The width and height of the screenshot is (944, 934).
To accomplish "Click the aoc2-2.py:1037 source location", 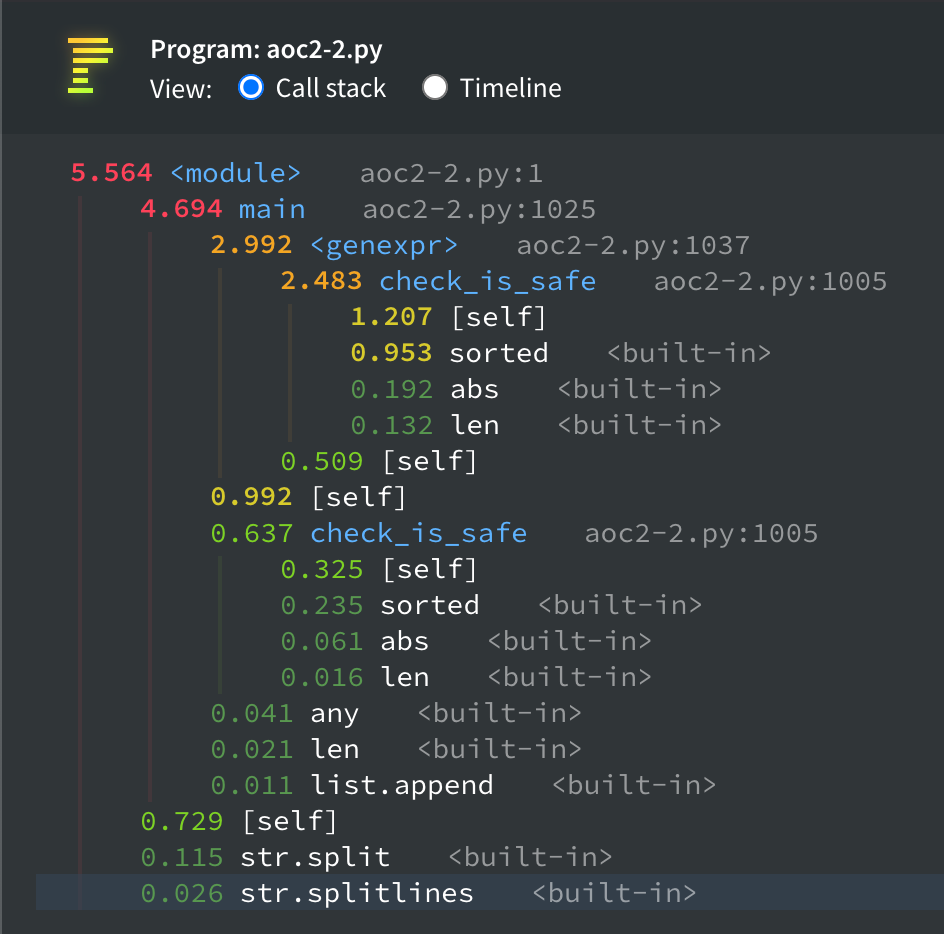I will click(633, 246).
